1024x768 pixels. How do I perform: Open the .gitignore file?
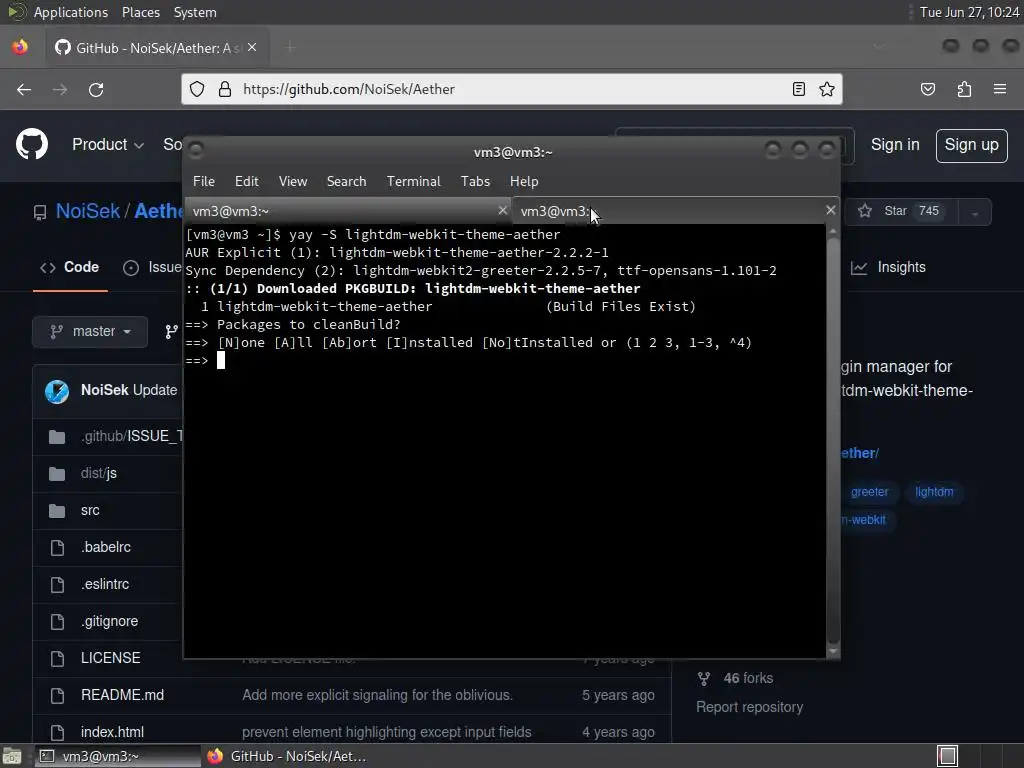[x=110, y=621]
